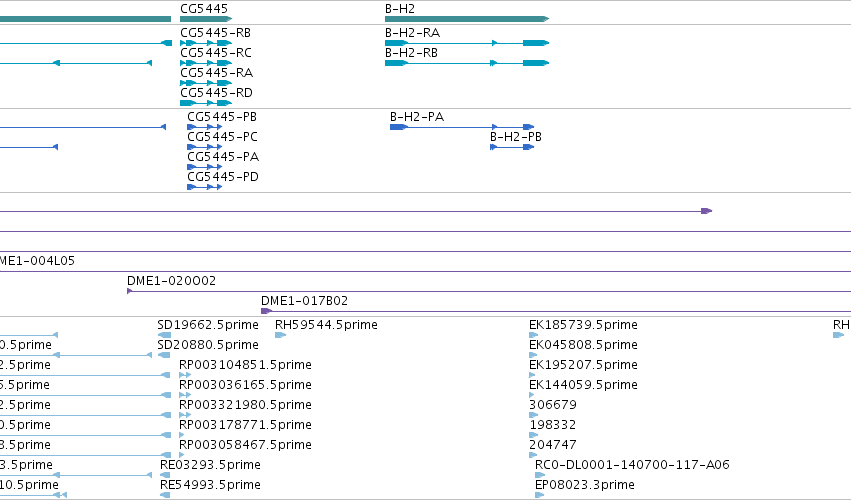Click the CG5445 gene label
851x500 pixels.
click(x=204, y=9)
